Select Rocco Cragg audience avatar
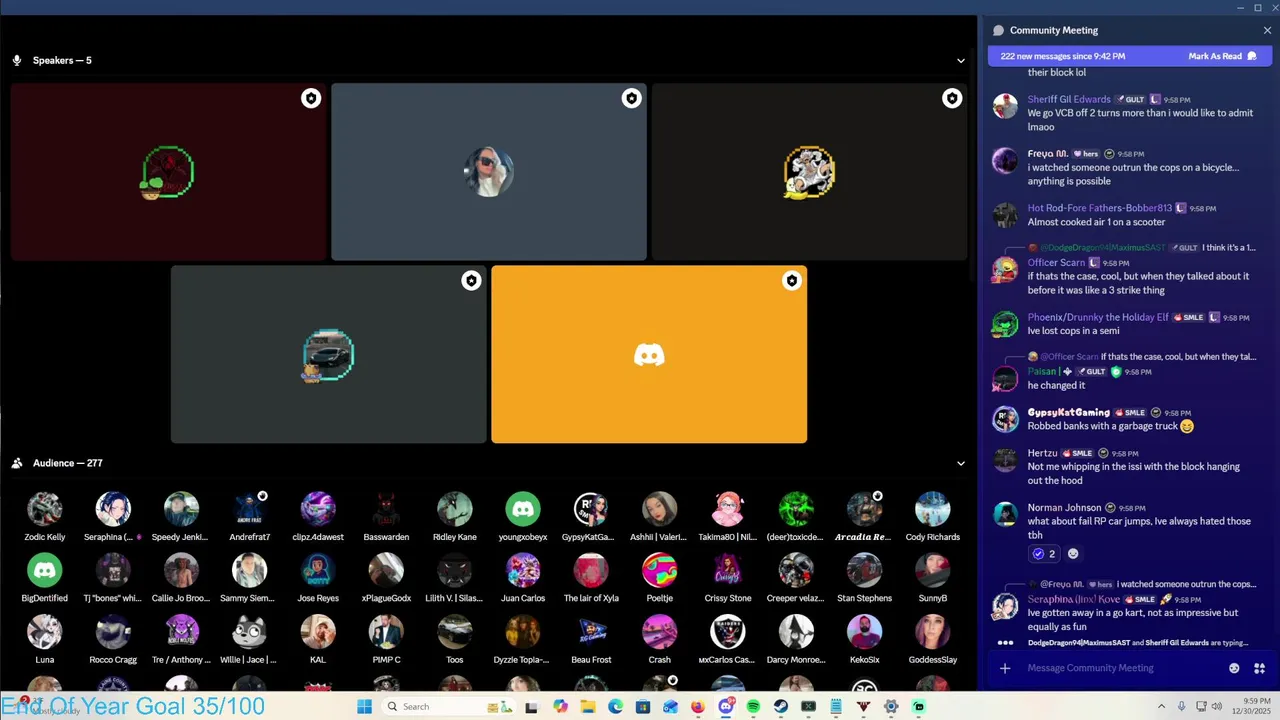The image size is (1280, 720). point(113,632)
